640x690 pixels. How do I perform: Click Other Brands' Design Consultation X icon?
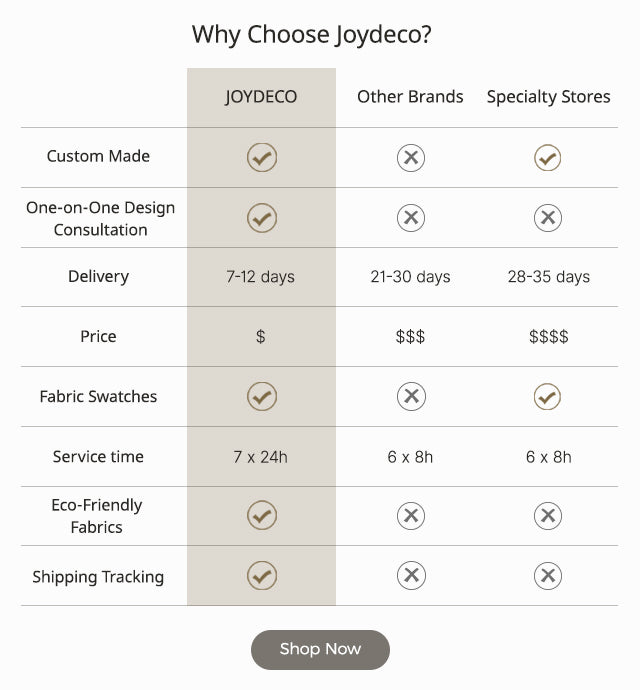(x=410, y=217)
